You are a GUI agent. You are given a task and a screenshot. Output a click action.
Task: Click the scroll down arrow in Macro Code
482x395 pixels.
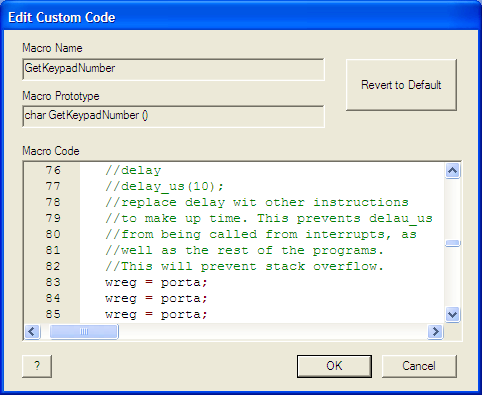tap(453, 314)
